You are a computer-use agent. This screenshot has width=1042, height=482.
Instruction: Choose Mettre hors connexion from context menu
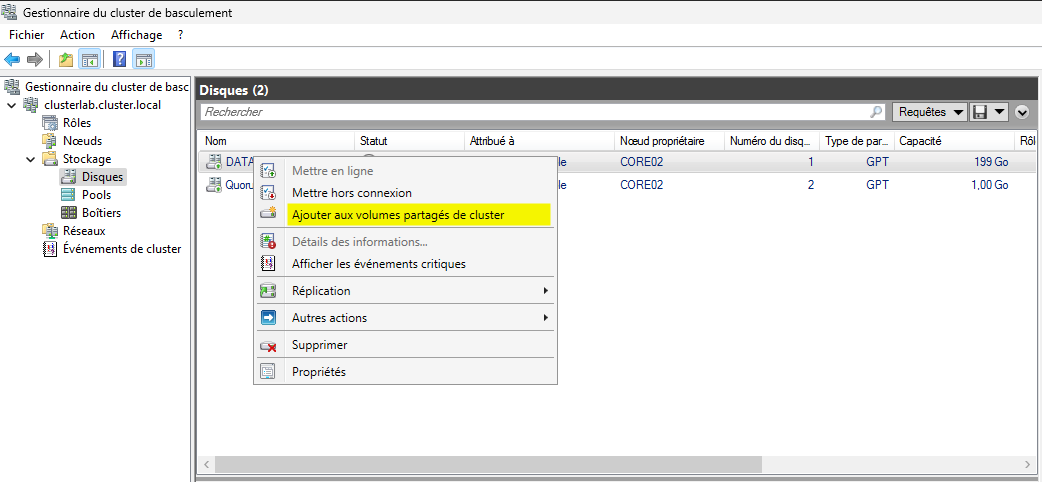pos(351,193)
